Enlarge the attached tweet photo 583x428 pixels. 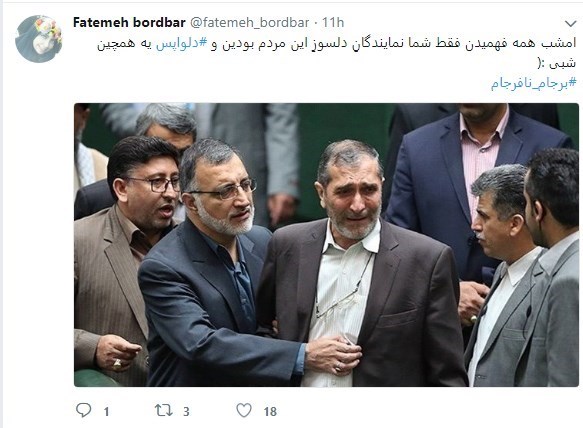(326, 245)
